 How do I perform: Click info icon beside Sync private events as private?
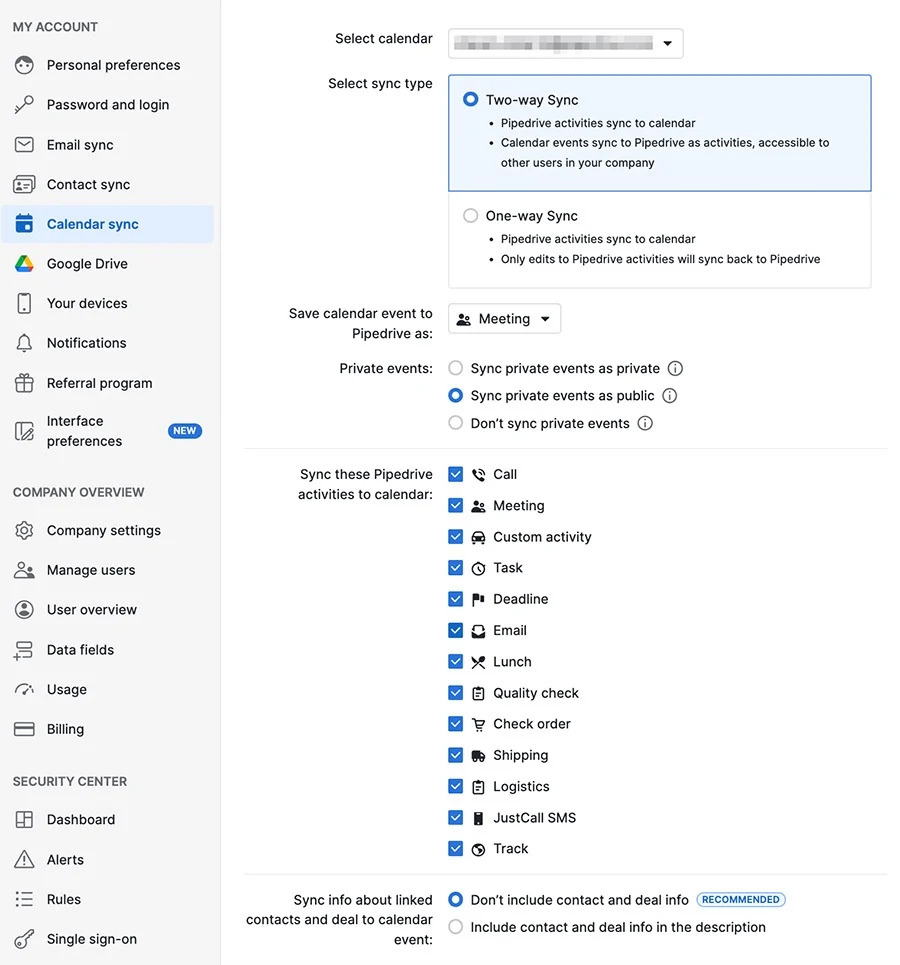[x=675, y=368]
